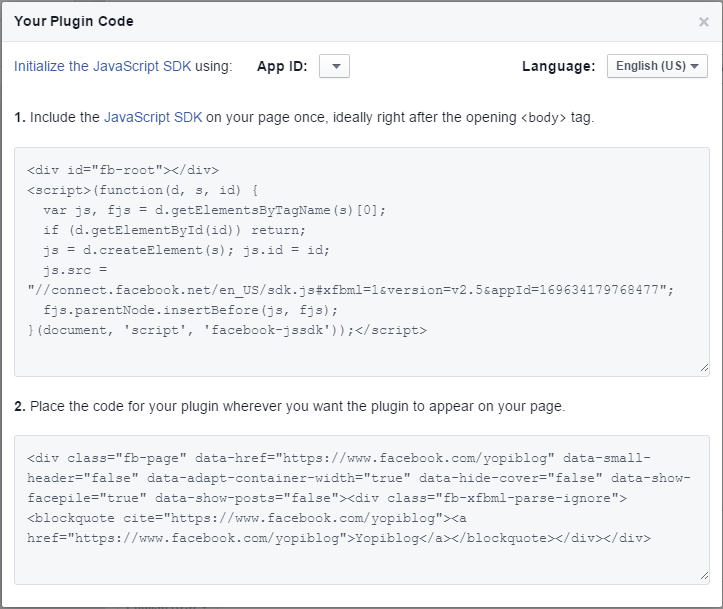Image resolution: width=723 pixels, height=609 pixels.
Task: Click the fjs.parentNode.insertBefore code line
Action: click(x=190, y=310)
